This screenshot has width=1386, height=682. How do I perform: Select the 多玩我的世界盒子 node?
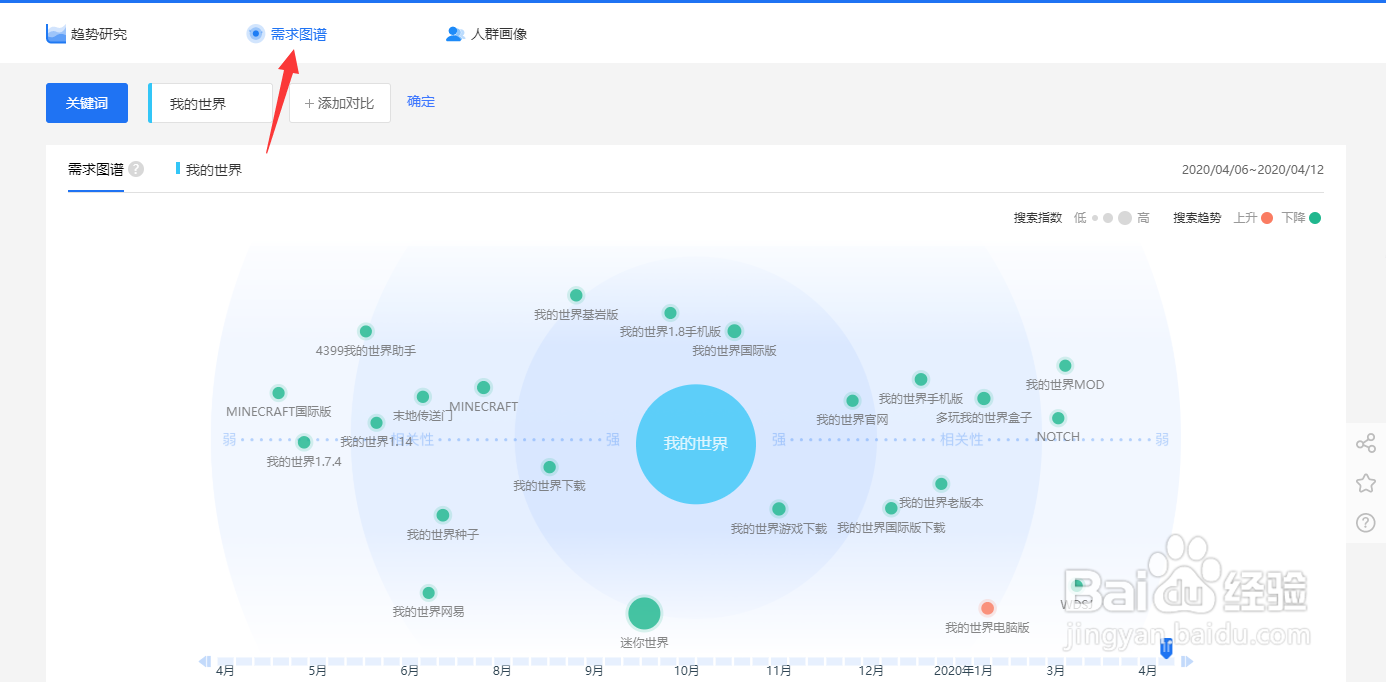(984, 398)
